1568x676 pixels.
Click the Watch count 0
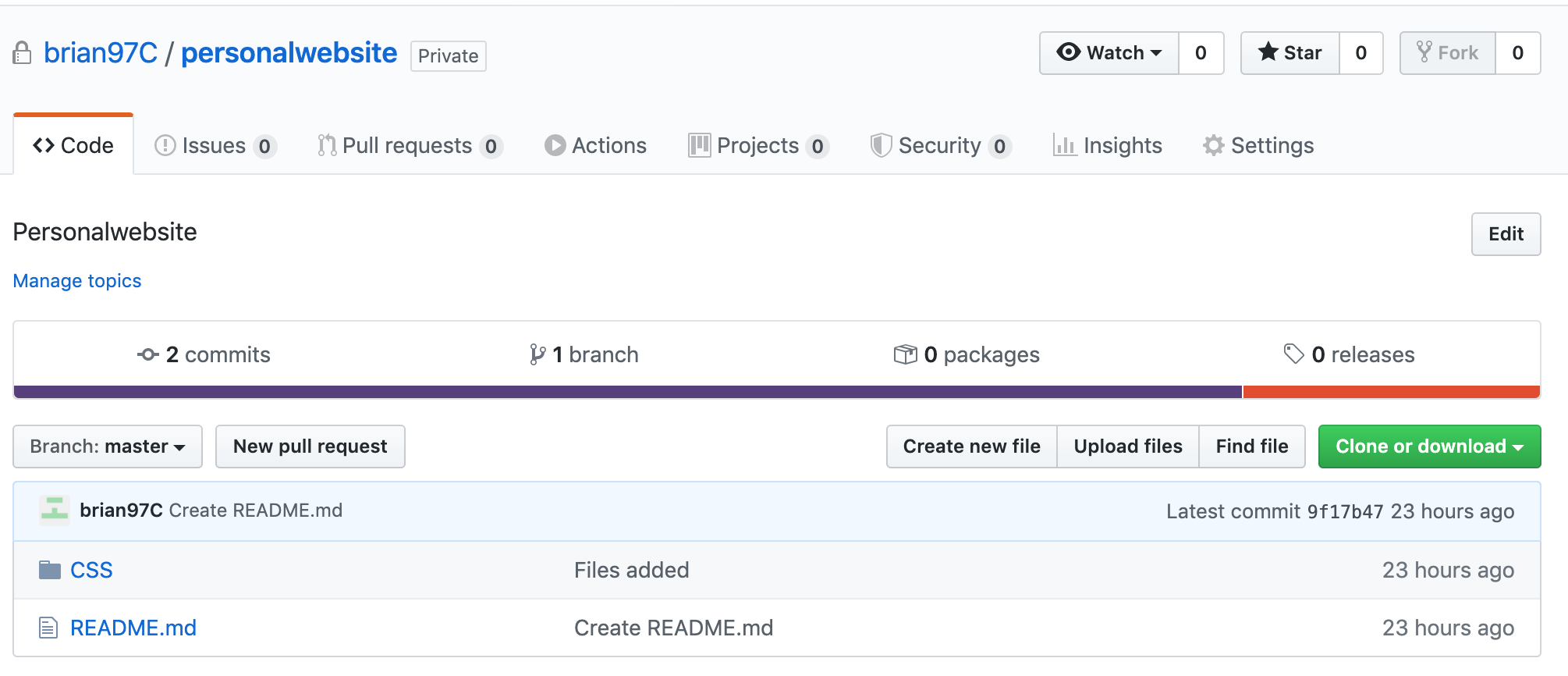click(1201, 53)
